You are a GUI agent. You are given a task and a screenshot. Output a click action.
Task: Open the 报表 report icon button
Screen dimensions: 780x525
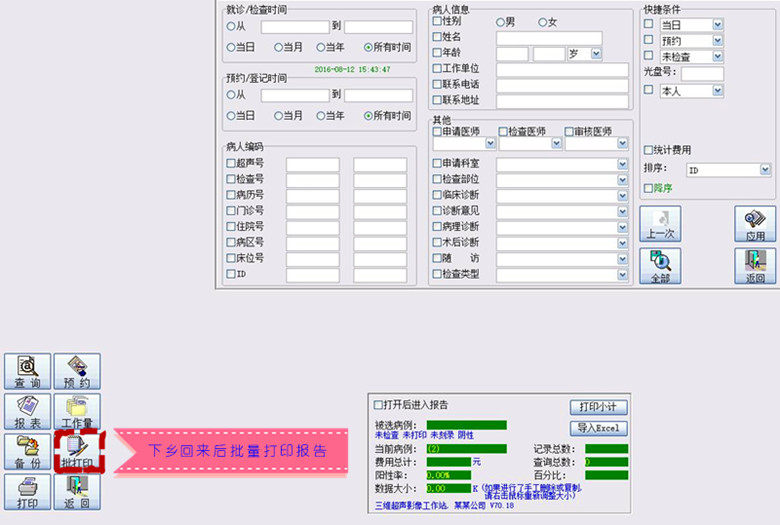pyautogui.click(x=28, y=412)
